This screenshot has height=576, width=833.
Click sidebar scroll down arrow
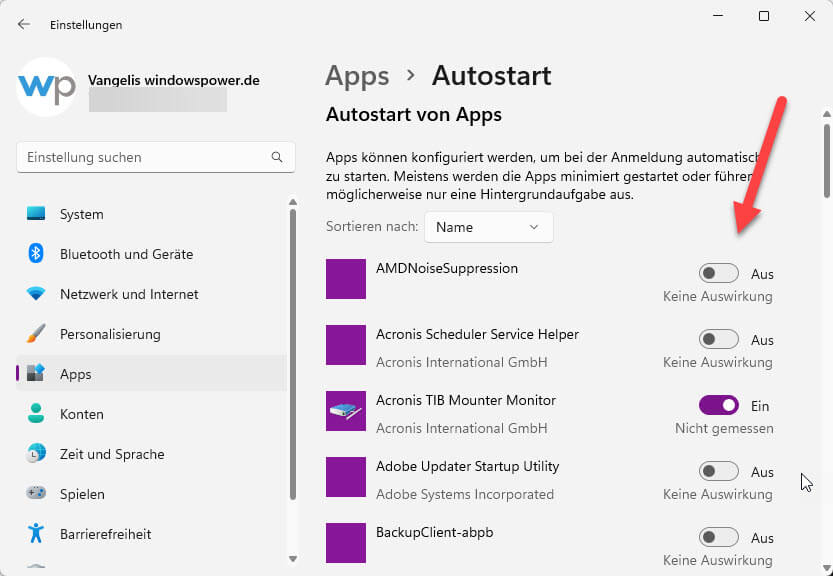(x=293, y=558)
